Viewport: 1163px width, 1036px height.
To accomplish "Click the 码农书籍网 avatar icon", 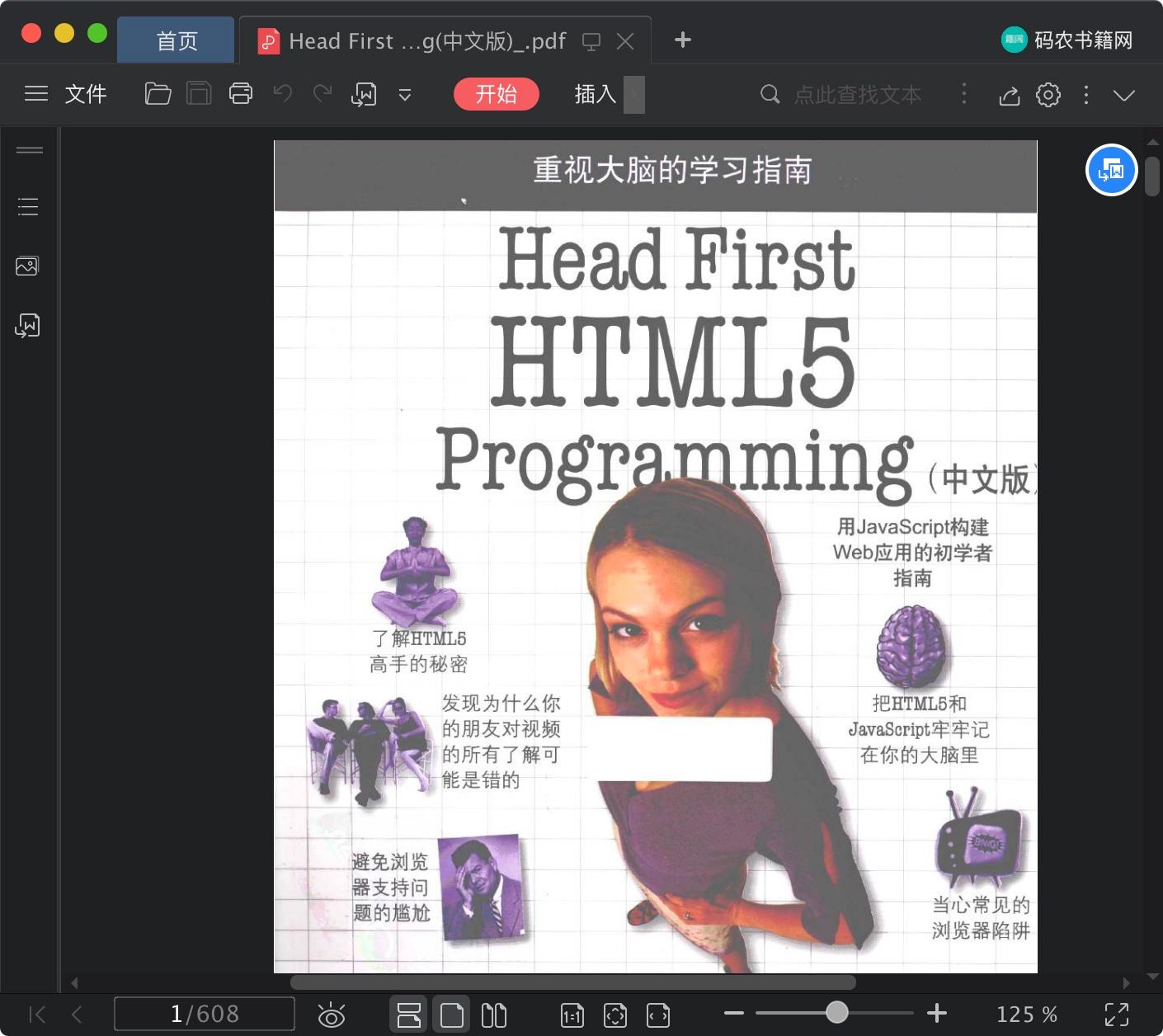I will [x=1014, y=40].
